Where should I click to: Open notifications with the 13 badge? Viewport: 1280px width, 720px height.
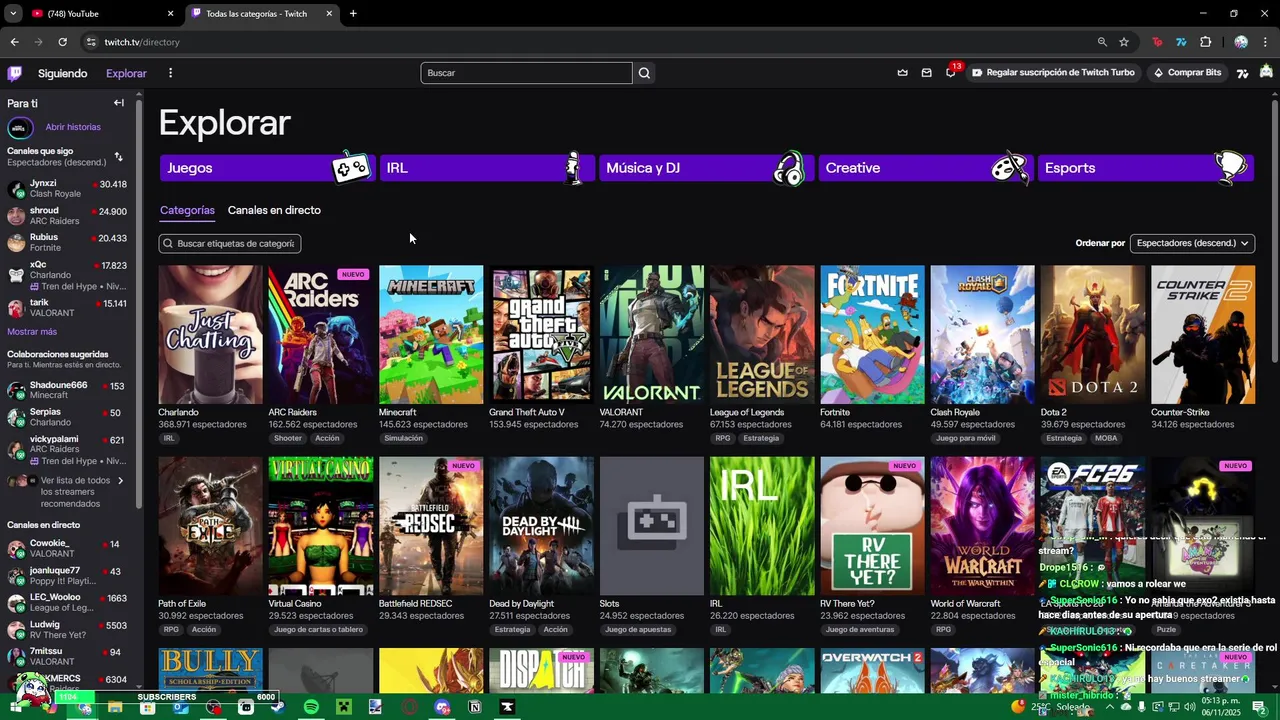(951, 72)
